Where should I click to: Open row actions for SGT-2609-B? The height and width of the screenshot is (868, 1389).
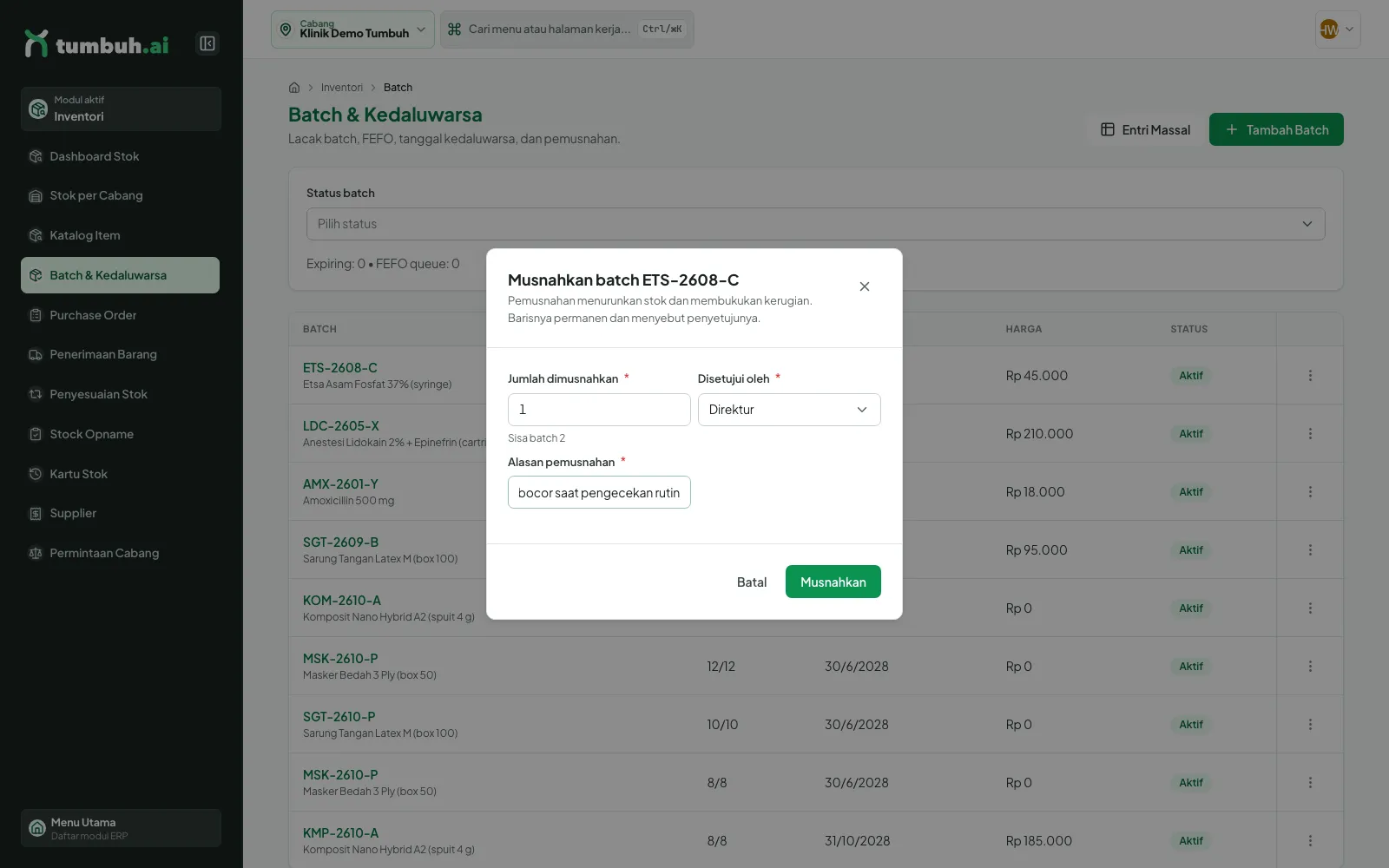(x=1310, y=550)
